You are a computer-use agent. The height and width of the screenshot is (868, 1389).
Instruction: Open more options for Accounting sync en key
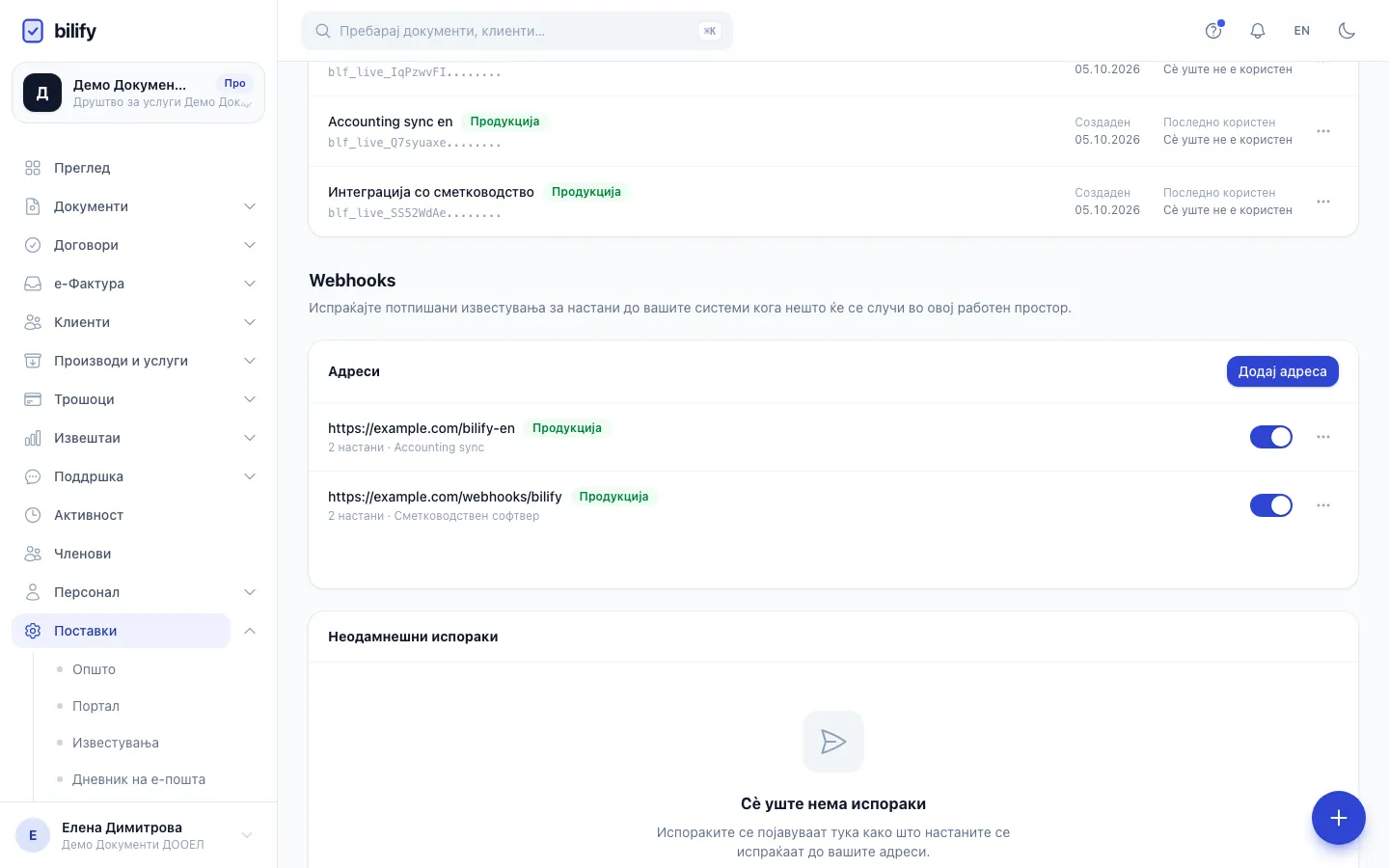1323,131
